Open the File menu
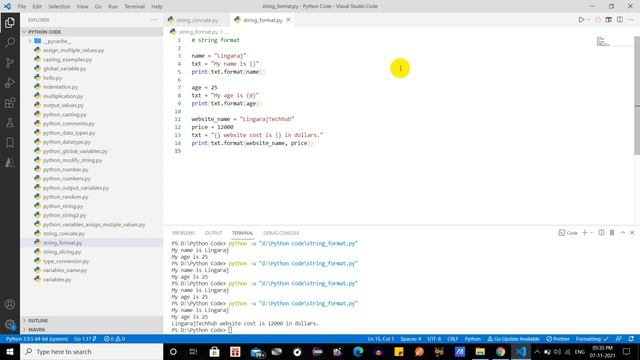The height and width of the screenshot is (360, 640). point(22,6)
